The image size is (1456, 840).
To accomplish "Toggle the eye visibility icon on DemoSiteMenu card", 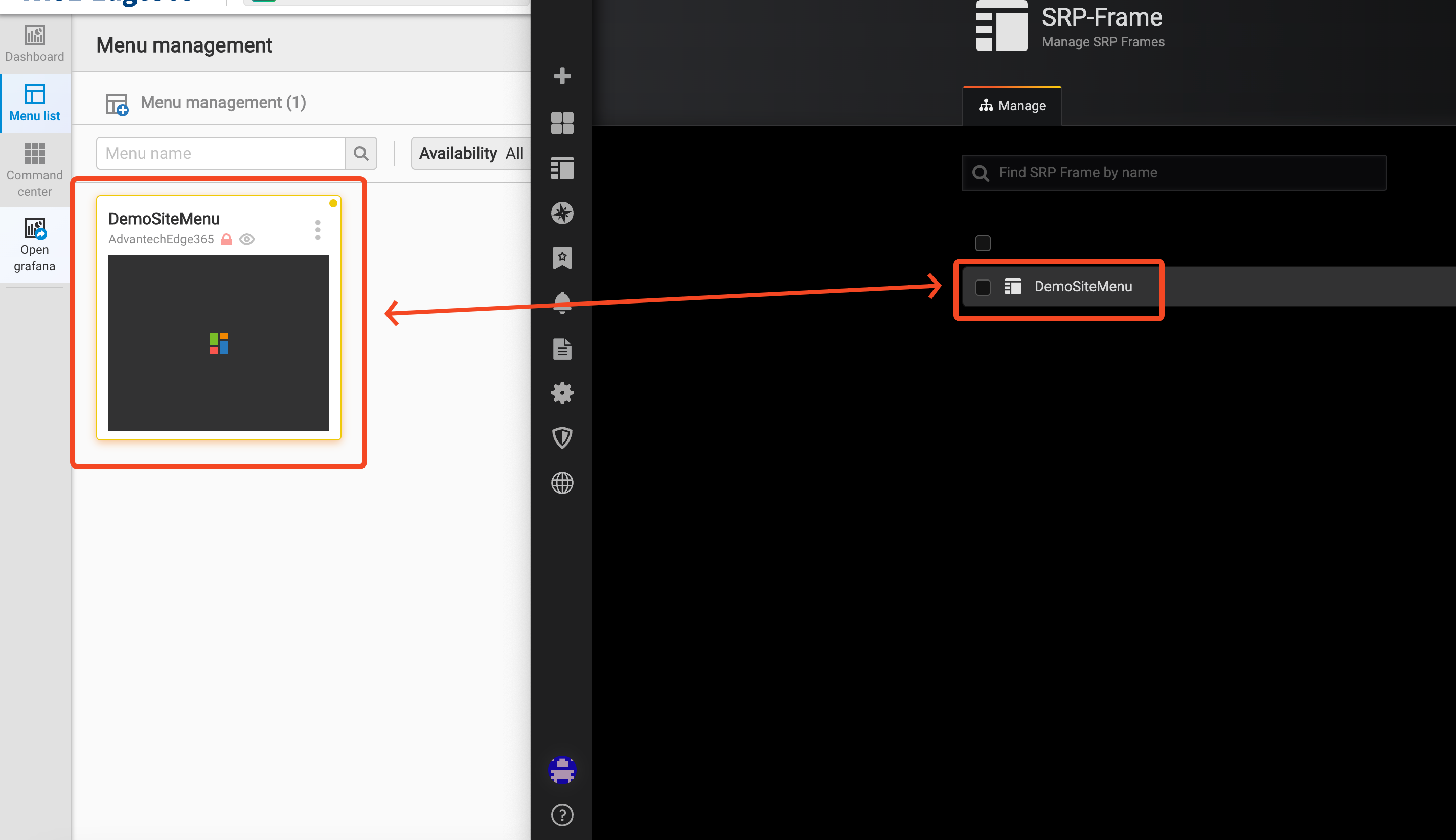I will coord(247,239).
